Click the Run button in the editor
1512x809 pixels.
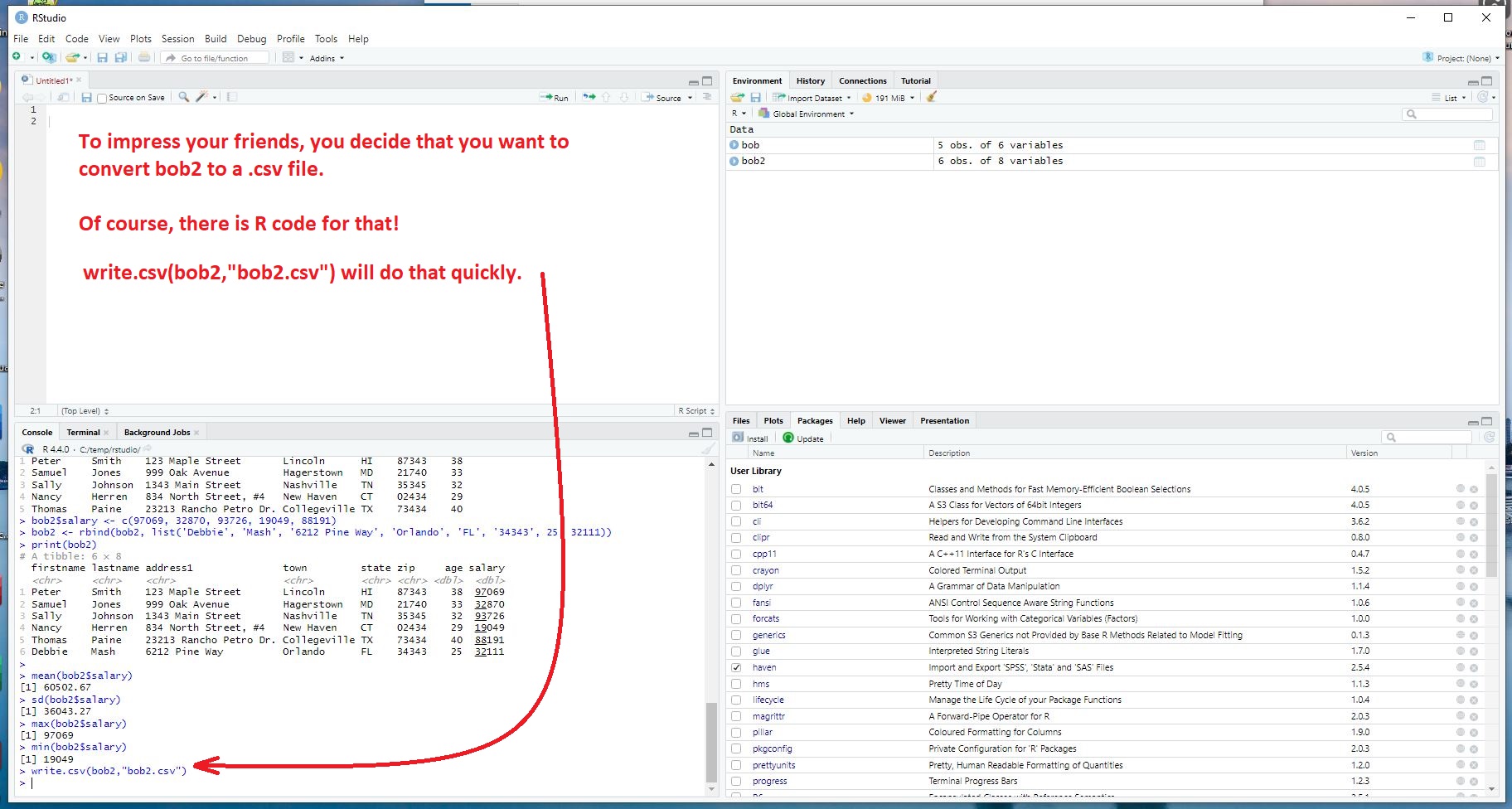[x=555, y=98]
